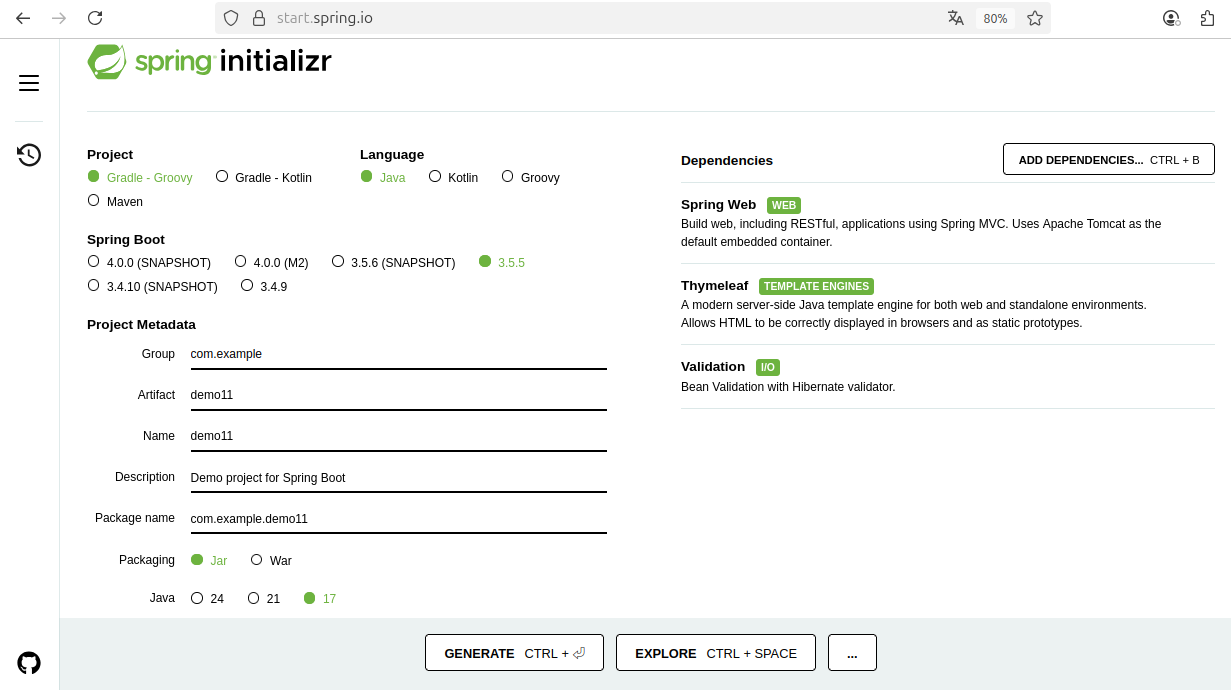
Task: Select Java version 21
Action: tap(264, 598)
